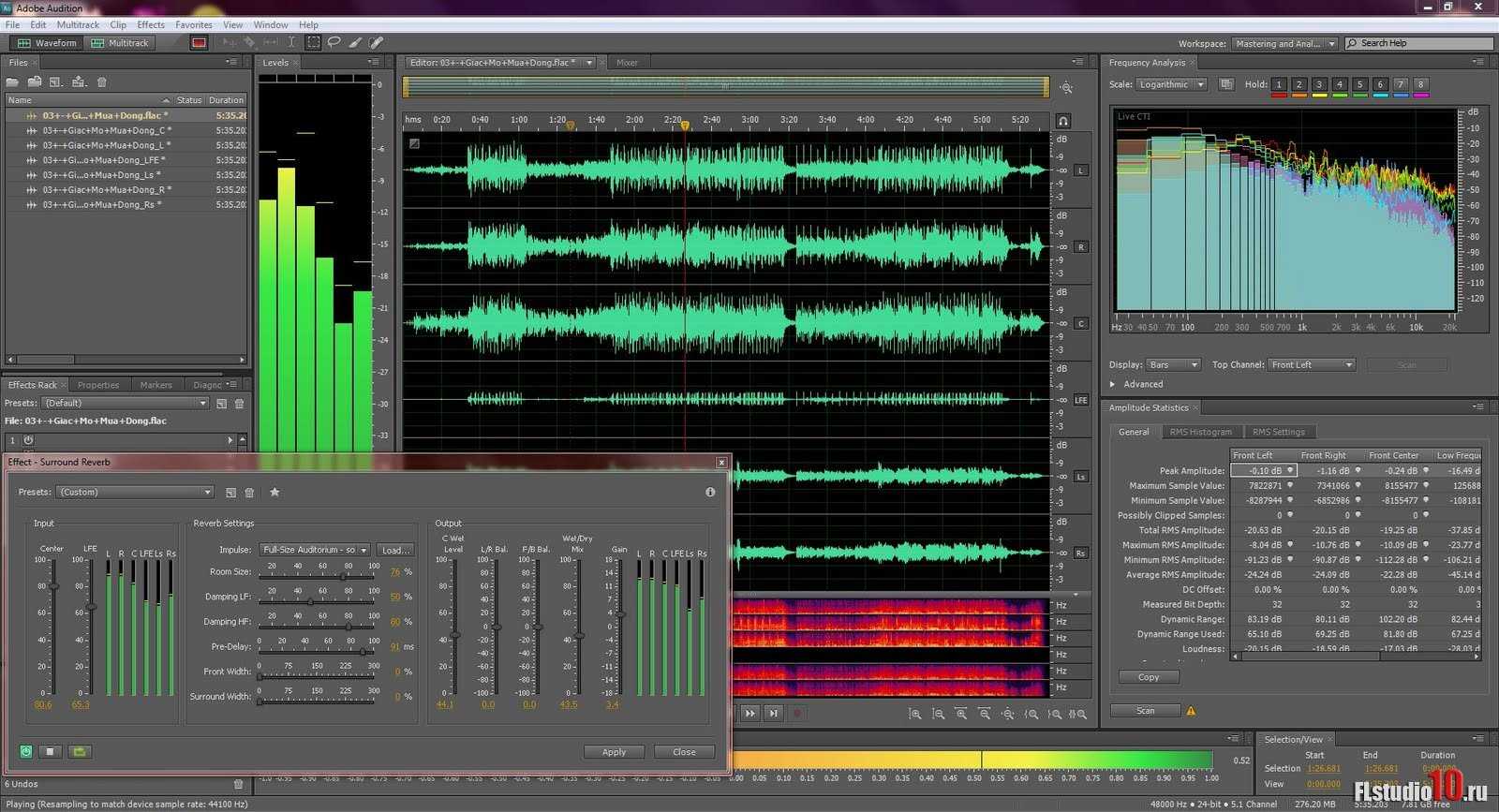The height and width of the screenshot is (812, 1499).
Task: Click Insert into Multitrack icon in Files panel
Action: [79, 82]
